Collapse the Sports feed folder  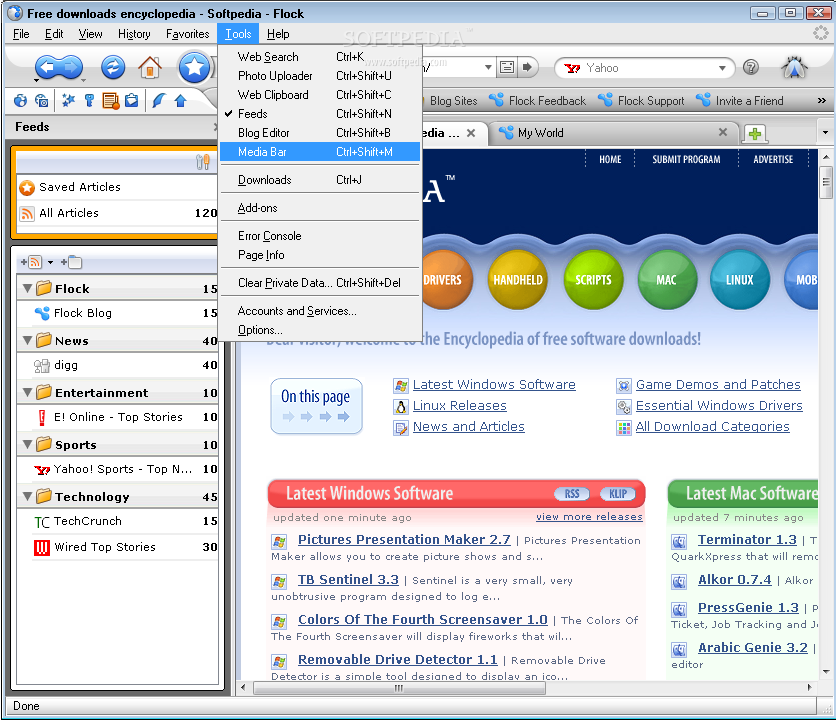tap(28, 444)
